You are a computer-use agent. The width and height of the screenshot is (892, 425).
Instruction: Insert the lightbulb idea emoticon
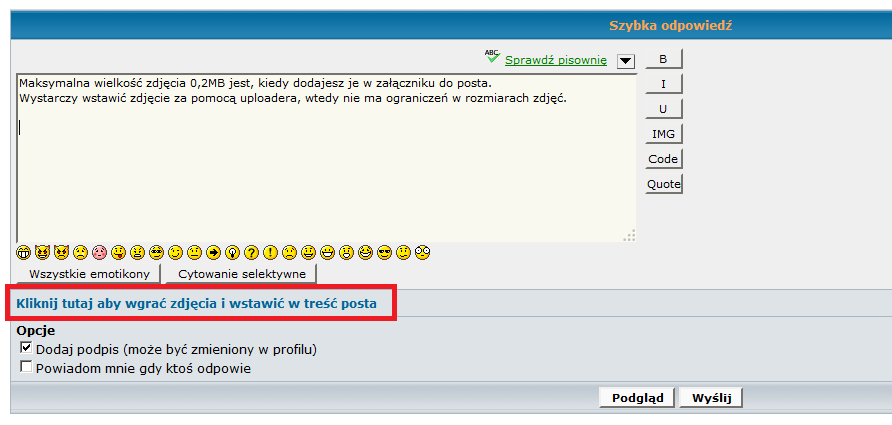[x=233, y=251]
